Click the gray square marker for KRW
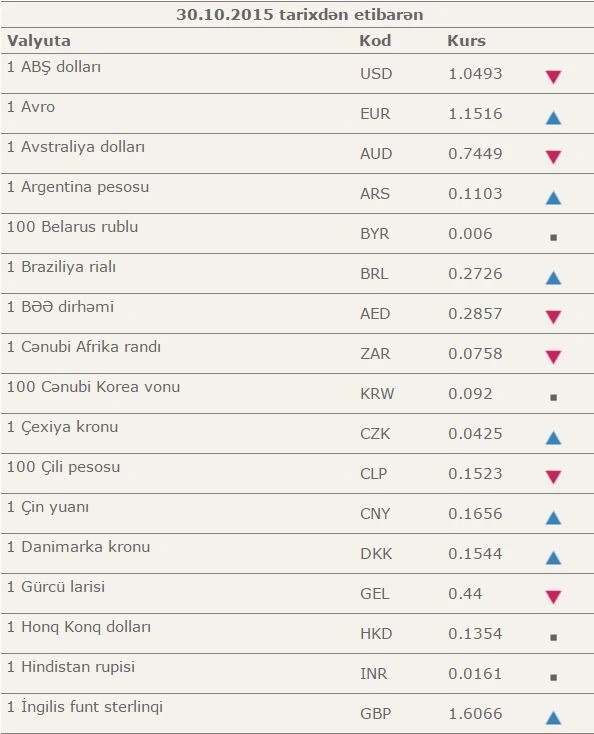 tap(553, 397)
